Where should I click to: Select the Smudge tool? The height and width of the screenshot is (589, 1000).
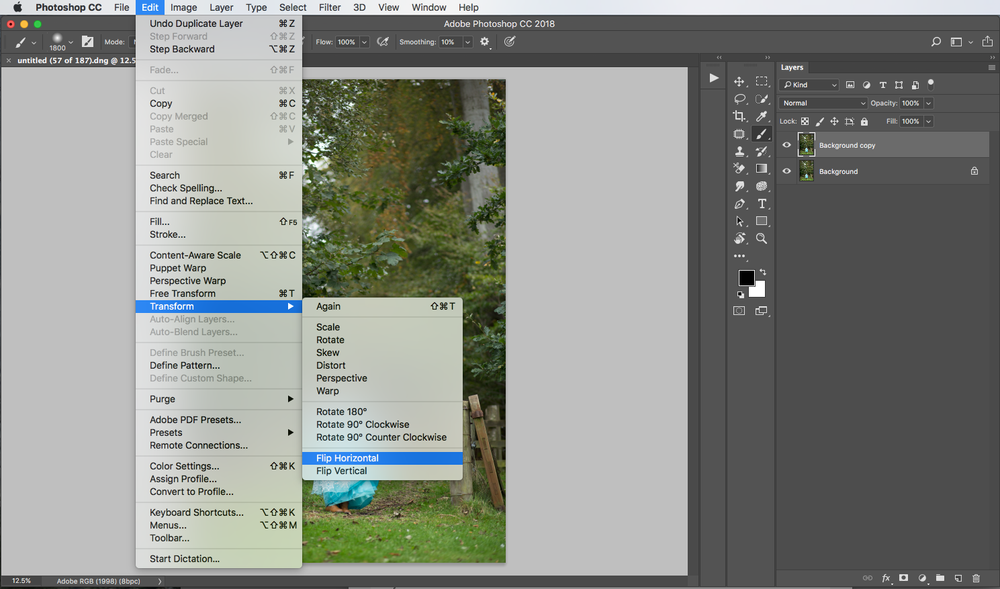point(739,186)
